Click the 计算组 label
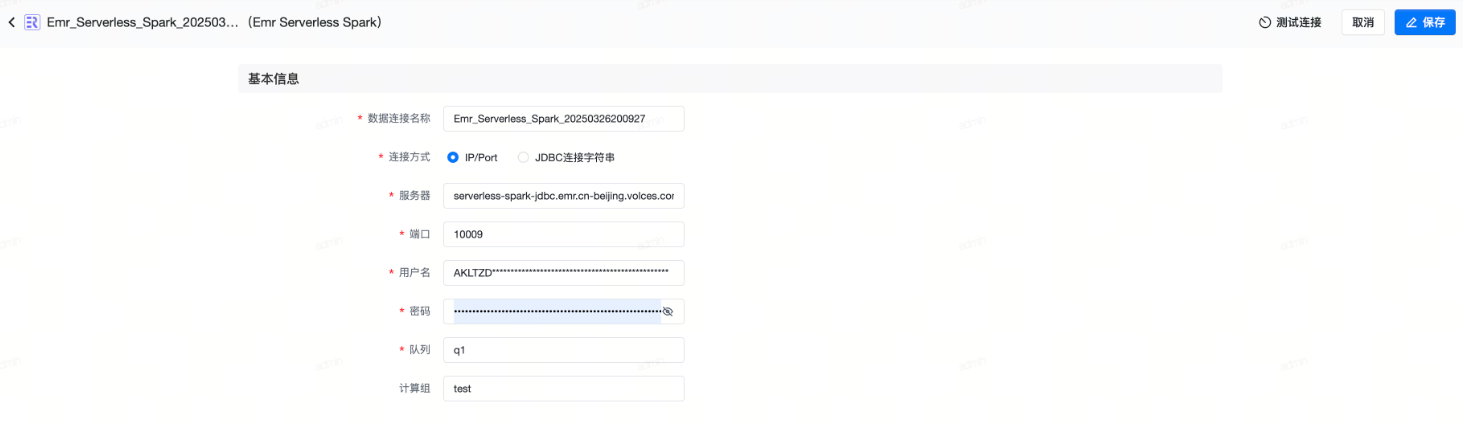 pyautogui.click(x=414, y=389)
